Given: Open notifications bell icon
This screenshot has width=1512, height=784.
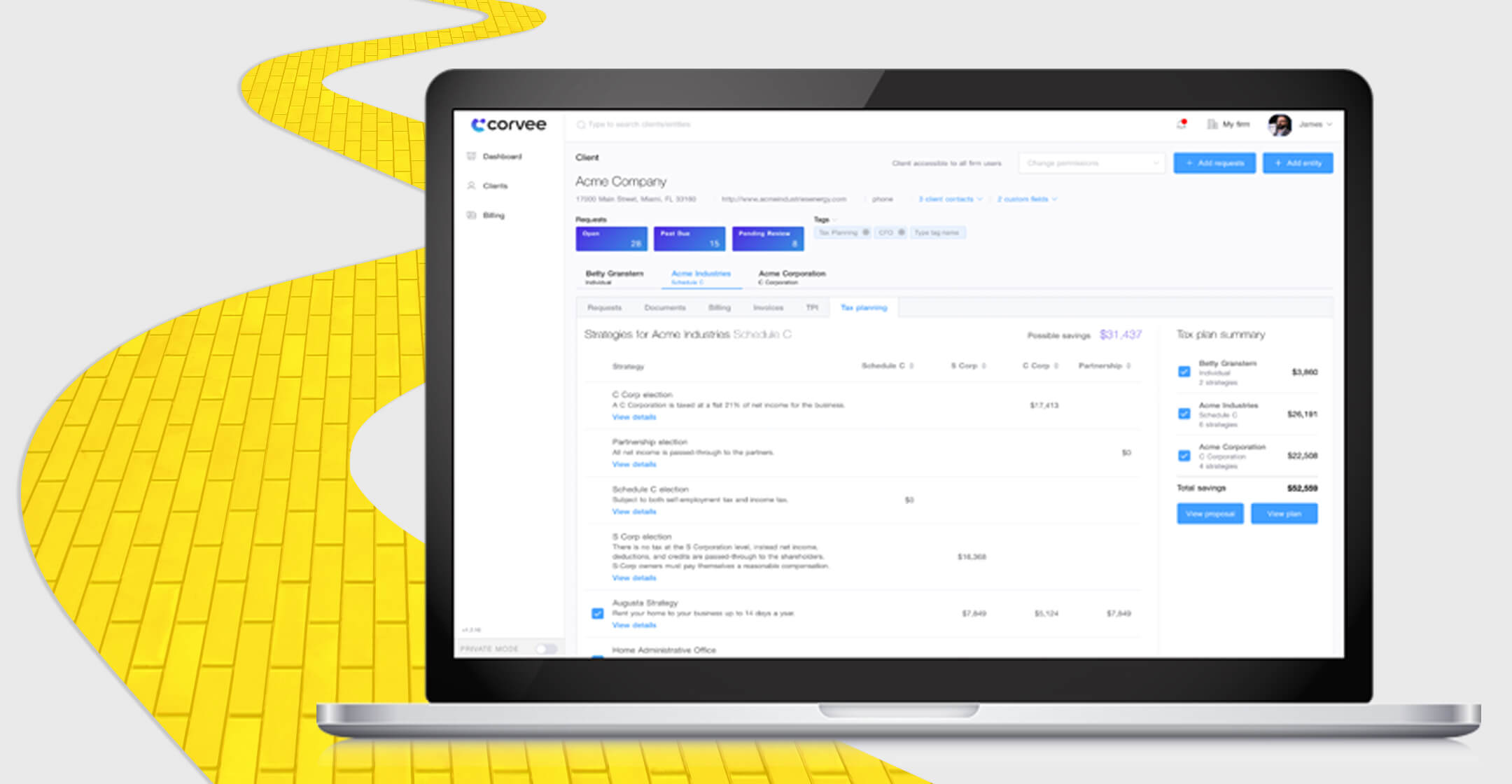Looking at the screenshot, I should (x=1182, y=125).
